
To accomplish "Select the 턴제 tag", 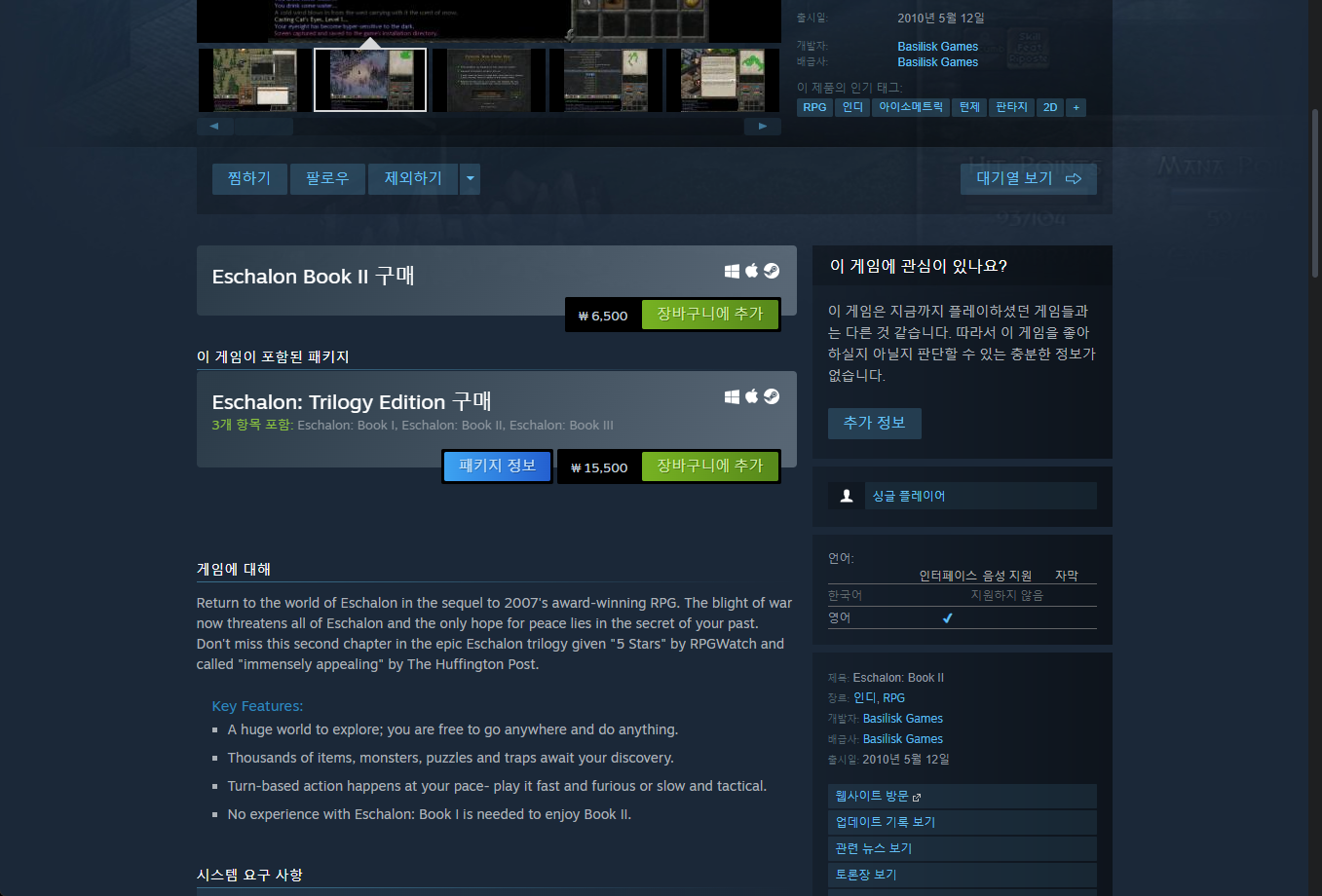I will tap(969, 107).
